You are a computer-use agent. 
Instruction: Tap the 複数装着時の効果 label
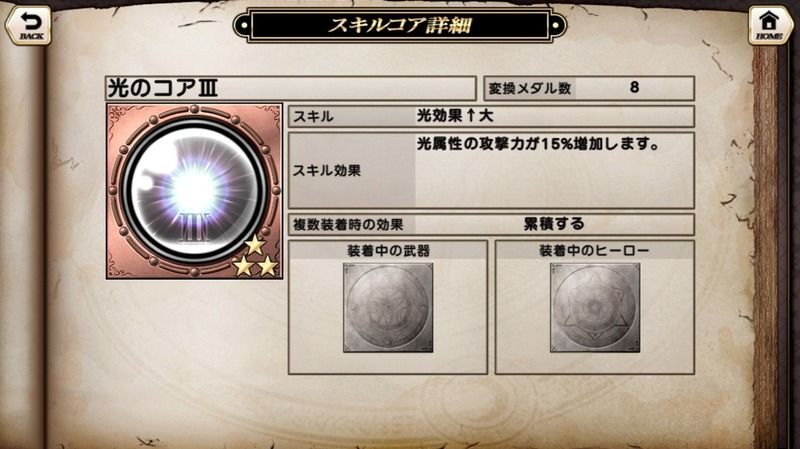pos(348,224)
